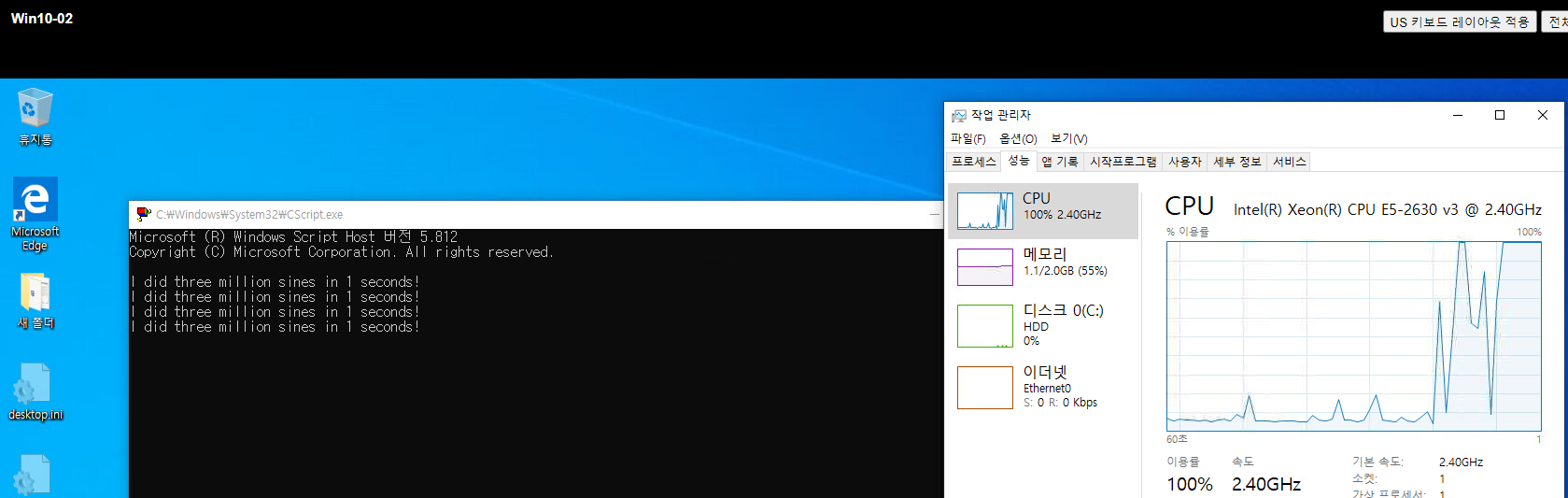The image size is (1568, 498).
Task: Switch to the 성능 tab
Action: pyautogui.click(x=1019, y=161)
